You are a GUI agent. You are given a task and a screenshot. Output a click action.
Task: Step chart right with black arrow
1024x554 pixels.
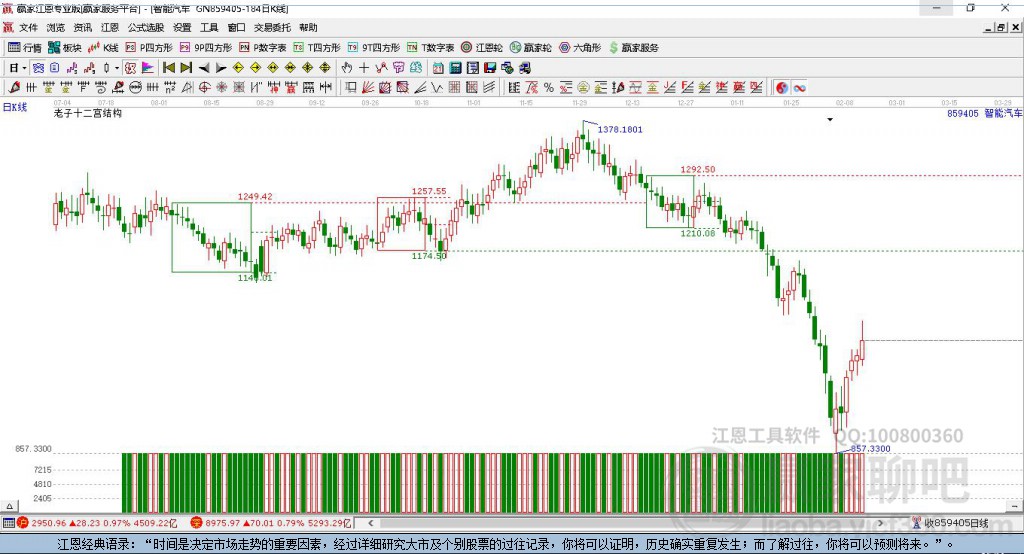click(221, 68)
